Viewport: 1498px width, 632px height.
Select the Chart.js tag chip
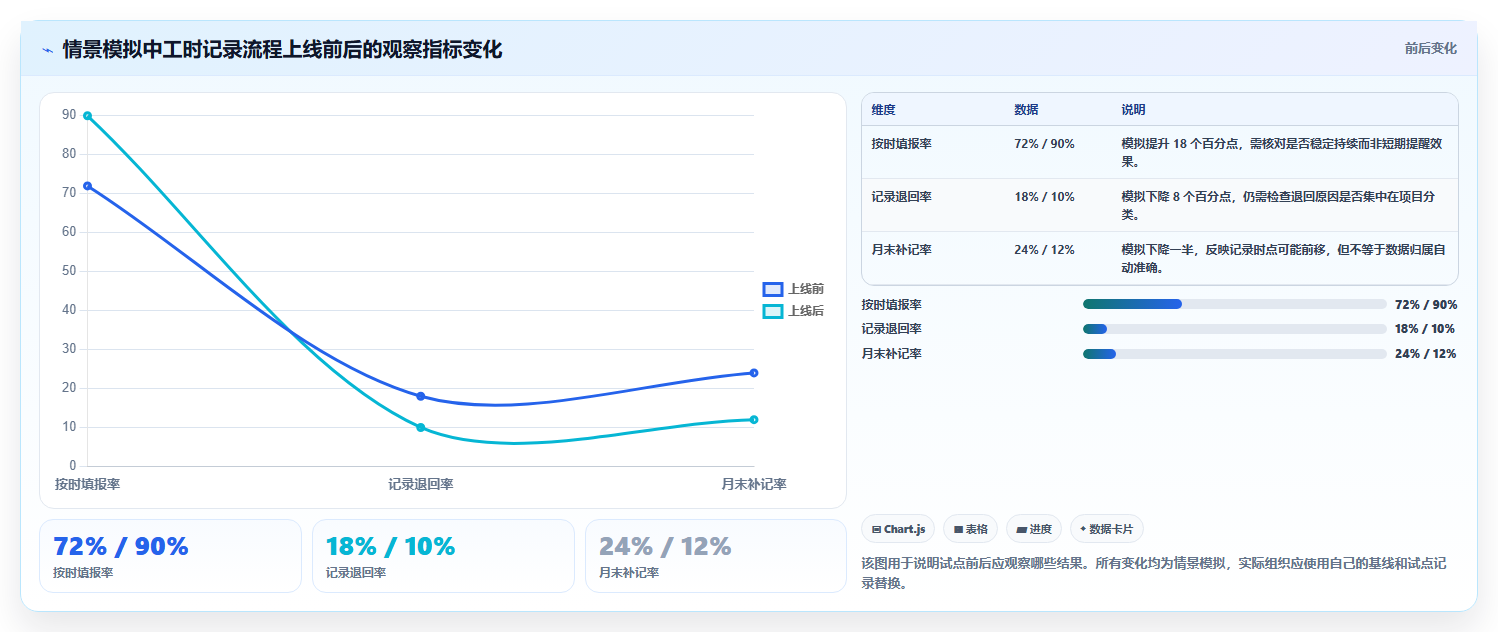(x=898, y=529)
